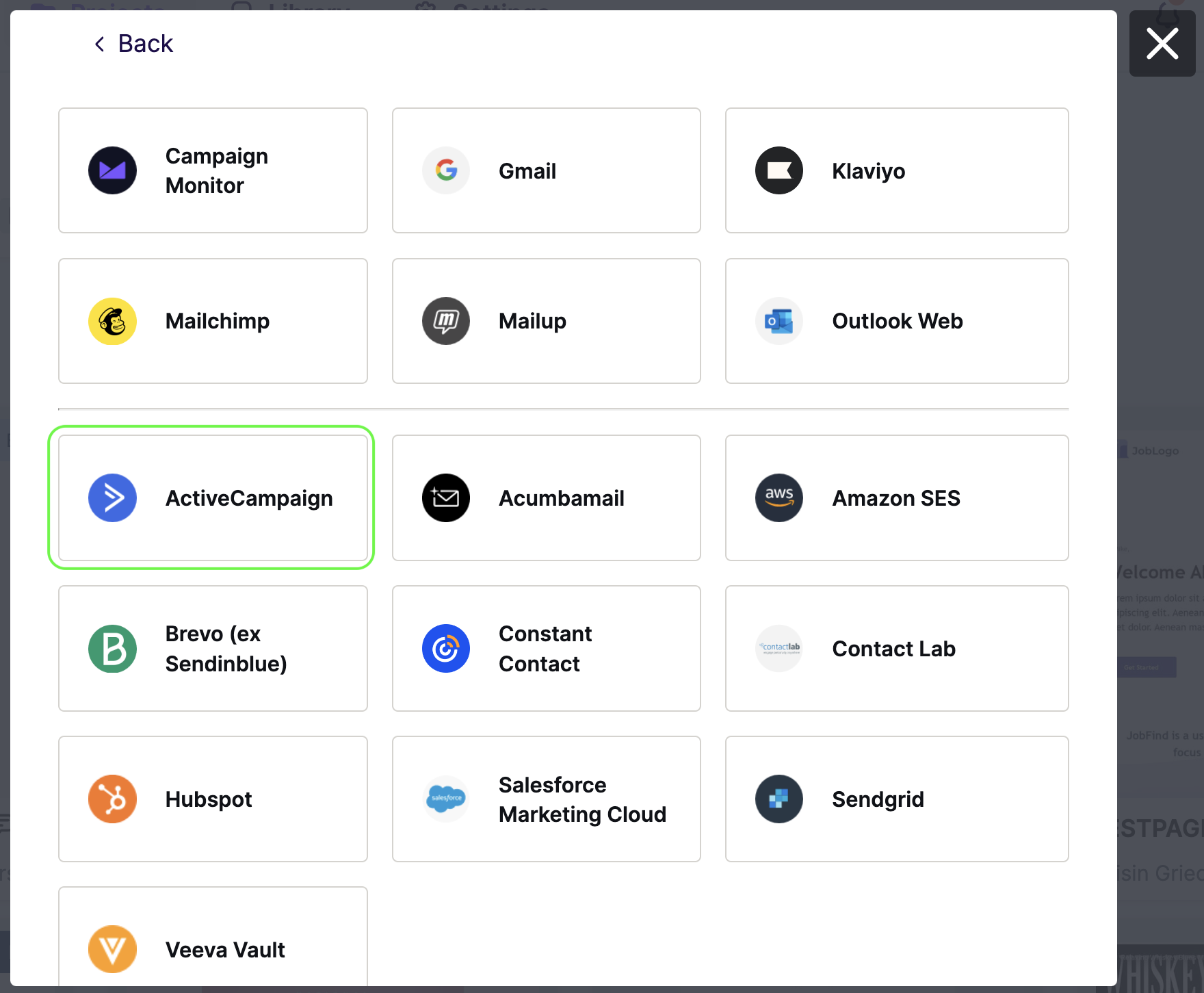The height and width of the screenshot is (993, 1204).
Task: Choose the Salesforce Marketing Cloud label
Action: 582,799
